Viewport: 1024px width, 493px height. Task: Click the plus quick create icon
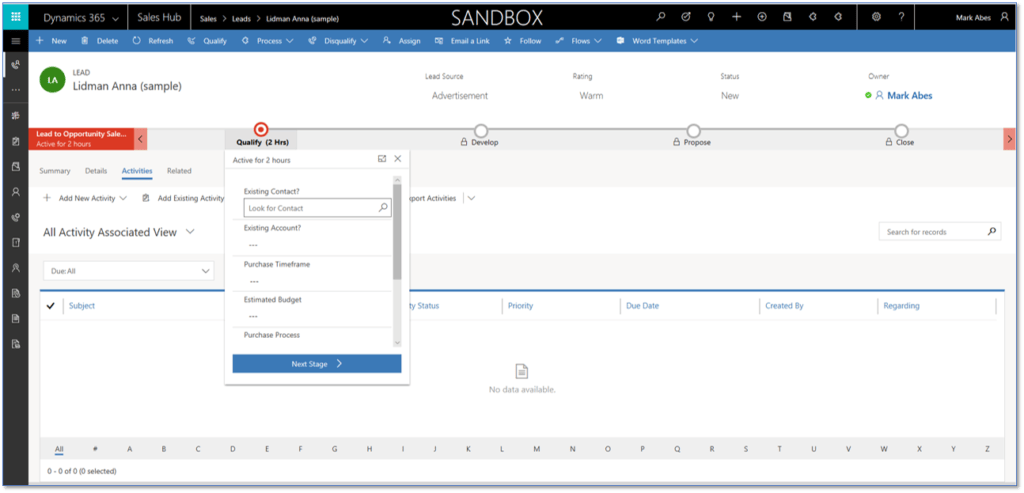737,17
